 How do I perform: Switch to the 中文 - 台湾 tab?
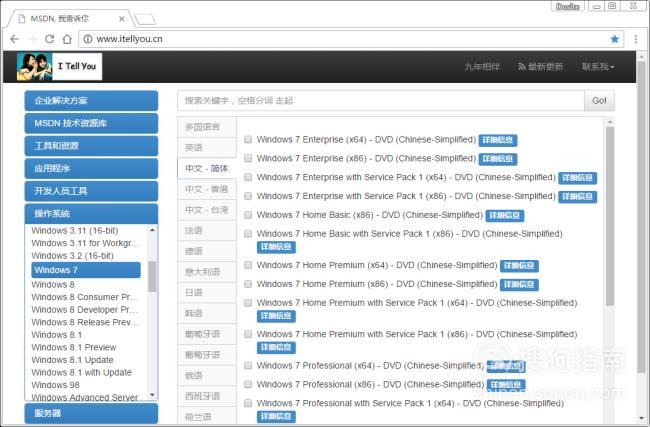point(207,210)
